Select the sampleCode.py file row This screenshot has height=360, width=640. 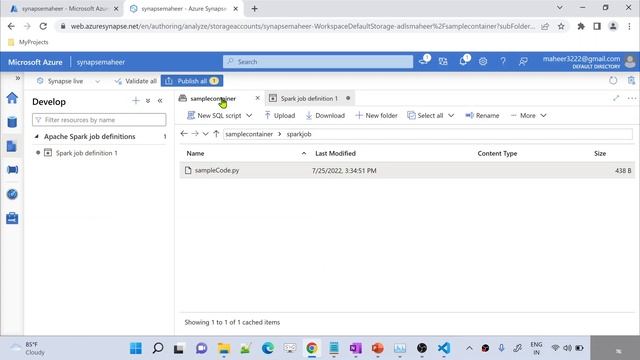(x=407, y=170)
